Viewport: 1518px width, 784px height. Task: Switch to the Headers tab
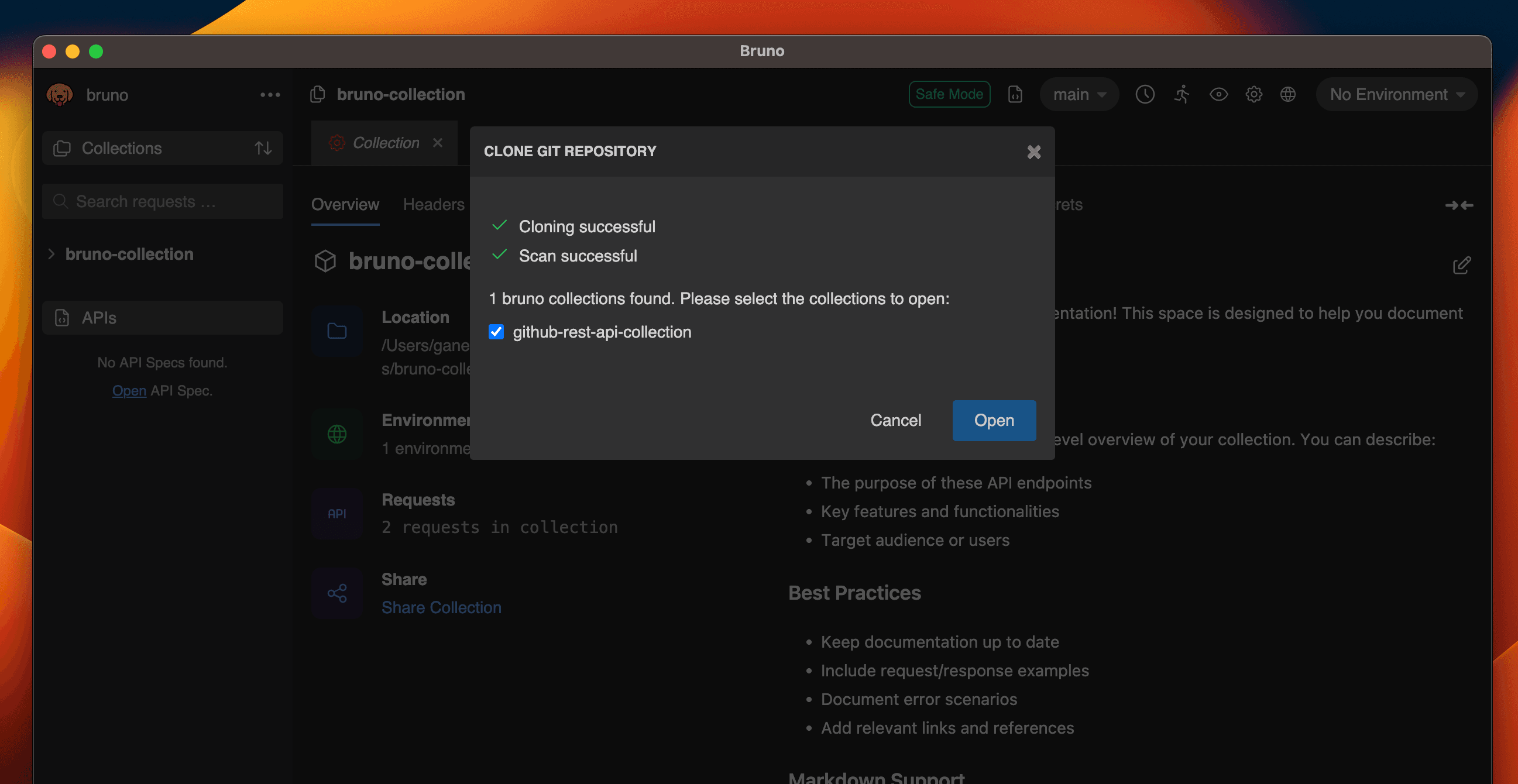point(434,204)
